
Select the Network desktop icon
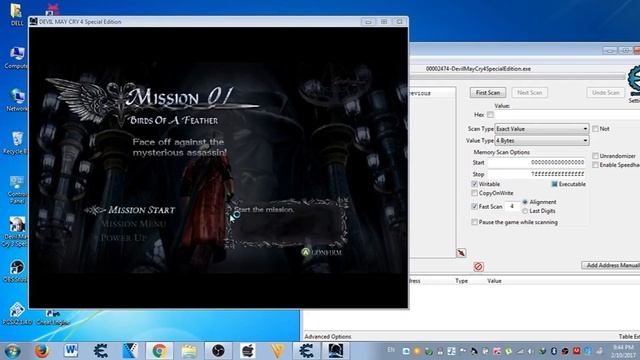17,100
